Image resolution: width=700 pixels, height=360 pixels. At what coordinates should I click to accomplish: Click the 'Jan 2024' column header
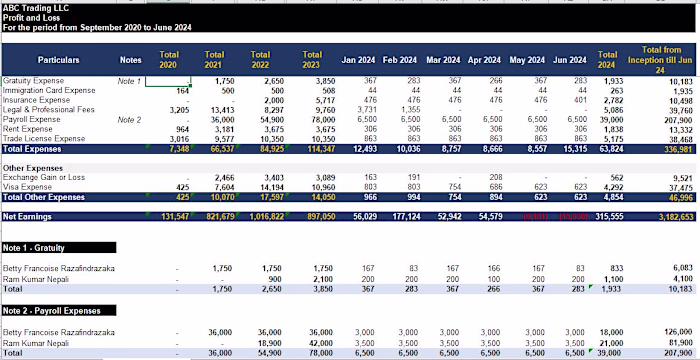click(x=358, y=60)
